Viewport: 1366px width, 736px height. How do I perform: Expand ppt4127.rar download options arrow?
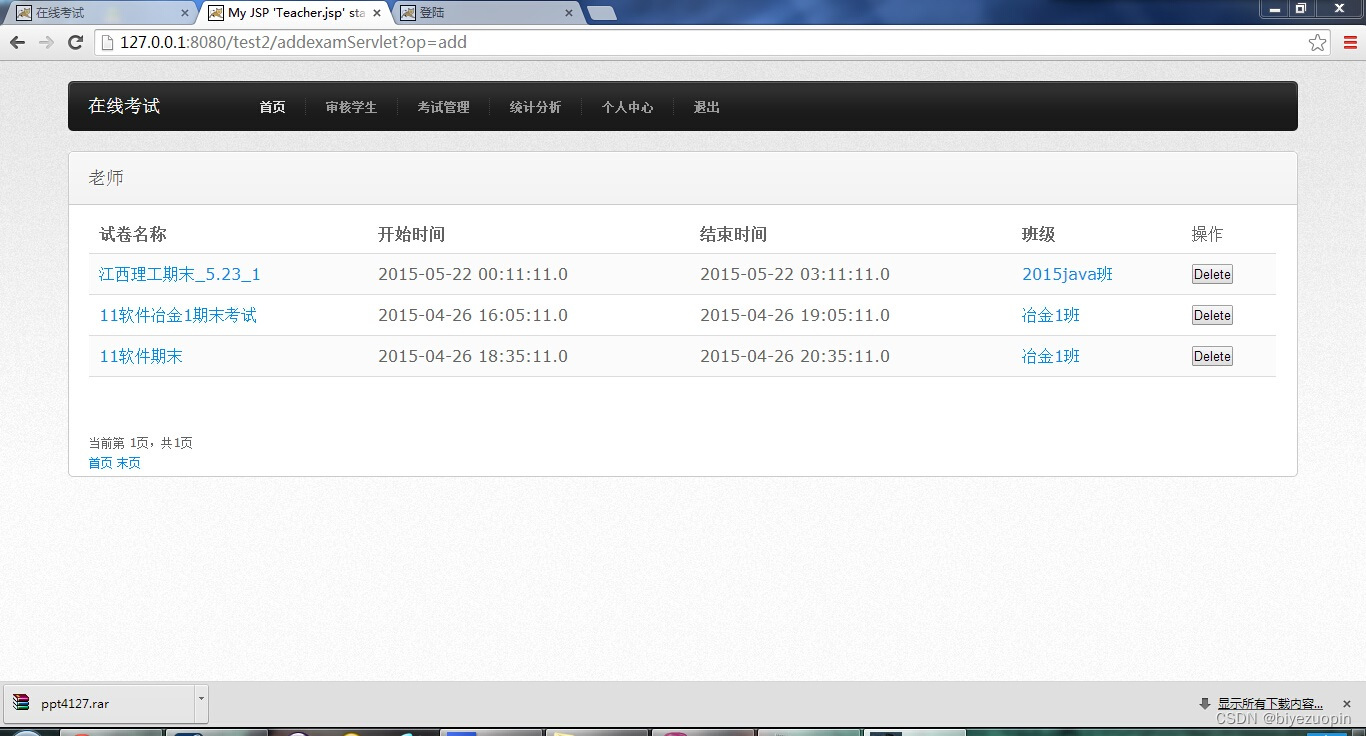pyautogui.click(x=201, y=704)
